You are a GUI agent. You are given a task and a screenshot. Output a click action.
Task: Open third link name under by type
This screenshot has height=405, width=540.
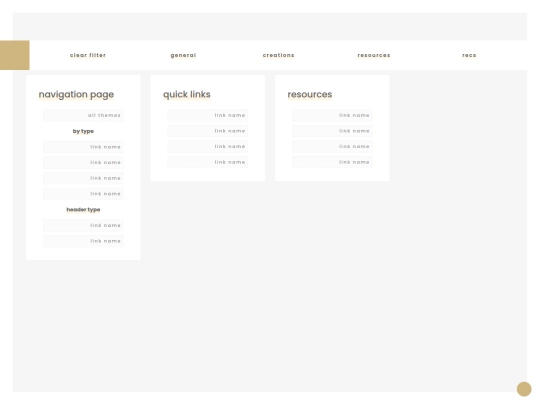83,178
